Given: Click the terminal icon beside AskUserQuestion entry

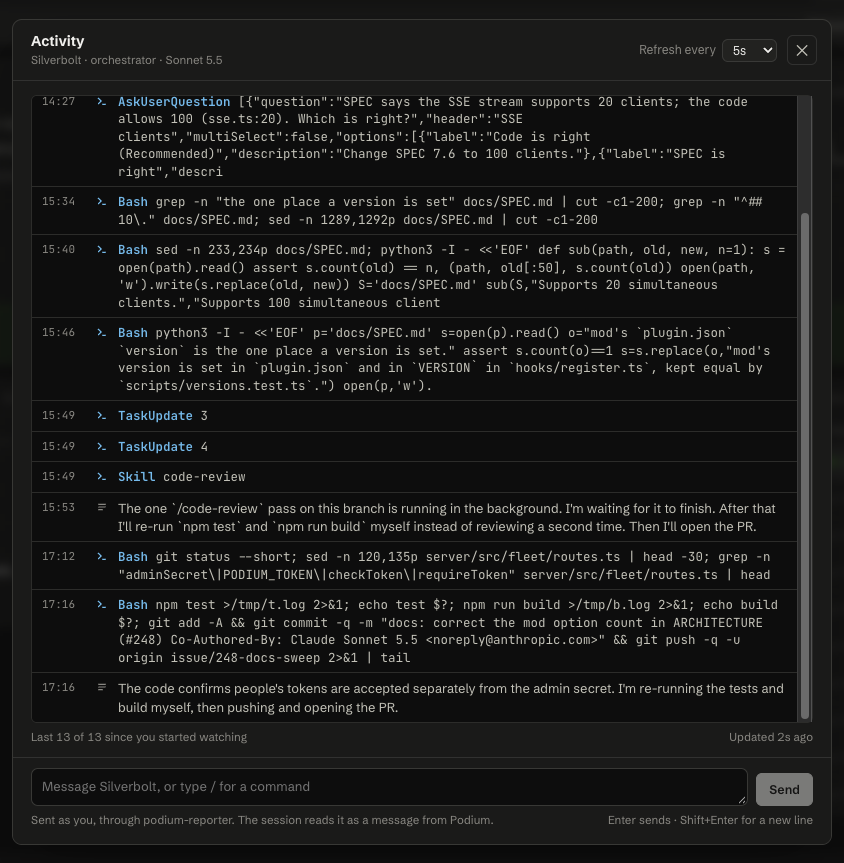Looking at the screenshot, I should 101,102.
